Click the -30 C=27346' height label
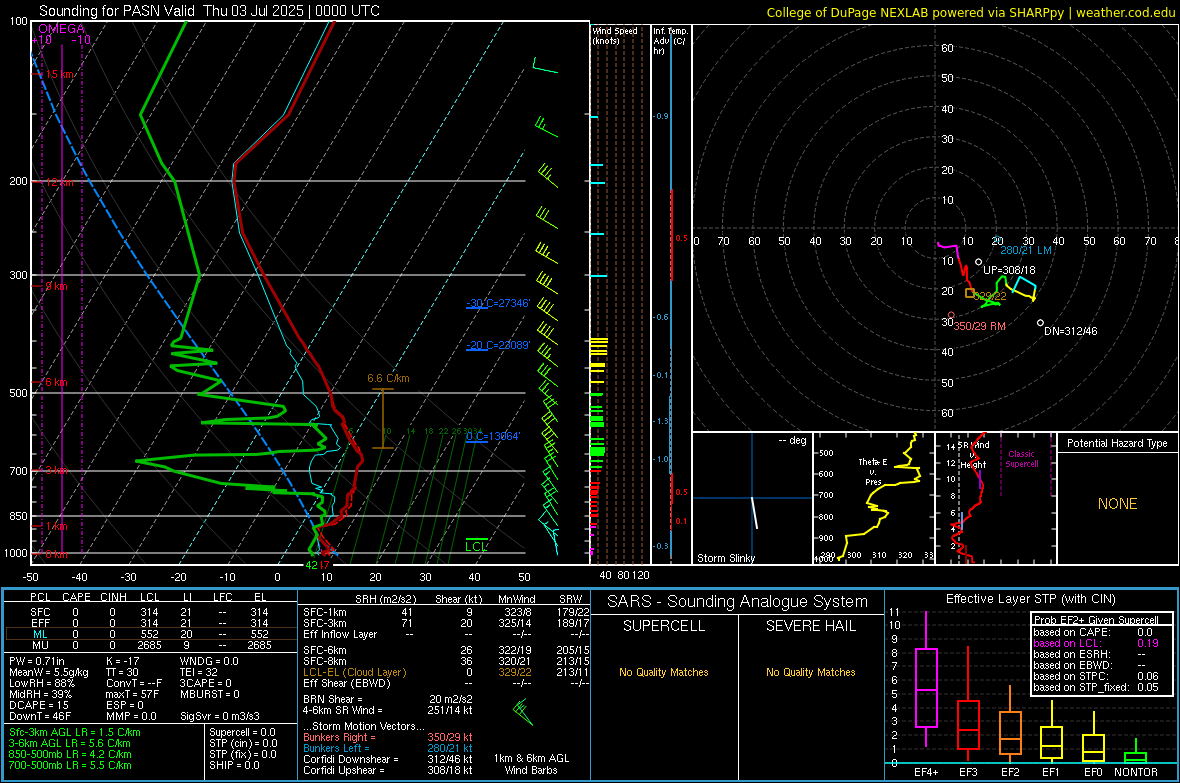The image size is (1180, 783). coord(498,303)
